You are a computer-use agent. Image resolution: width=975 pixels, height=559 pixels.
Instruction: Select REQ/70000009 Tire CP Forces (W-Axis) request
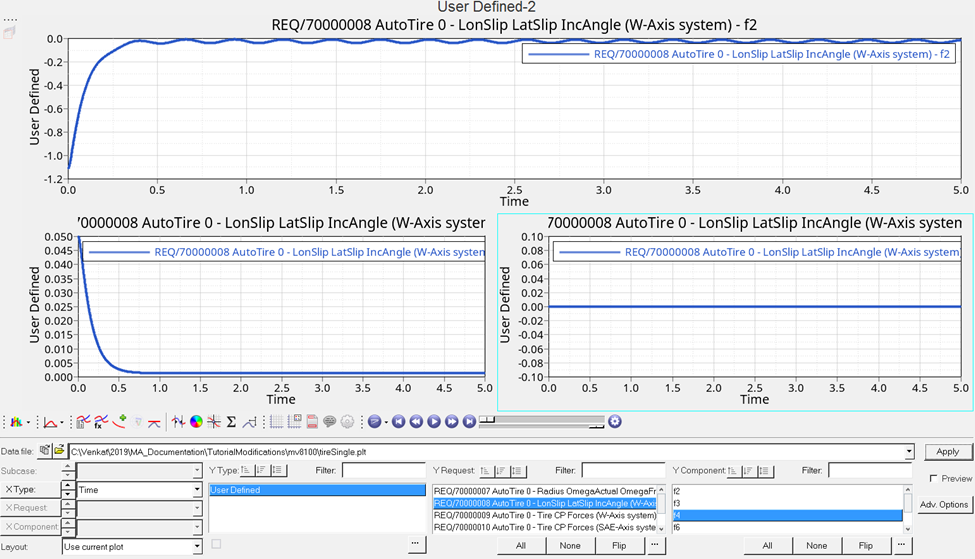point(545,515)
